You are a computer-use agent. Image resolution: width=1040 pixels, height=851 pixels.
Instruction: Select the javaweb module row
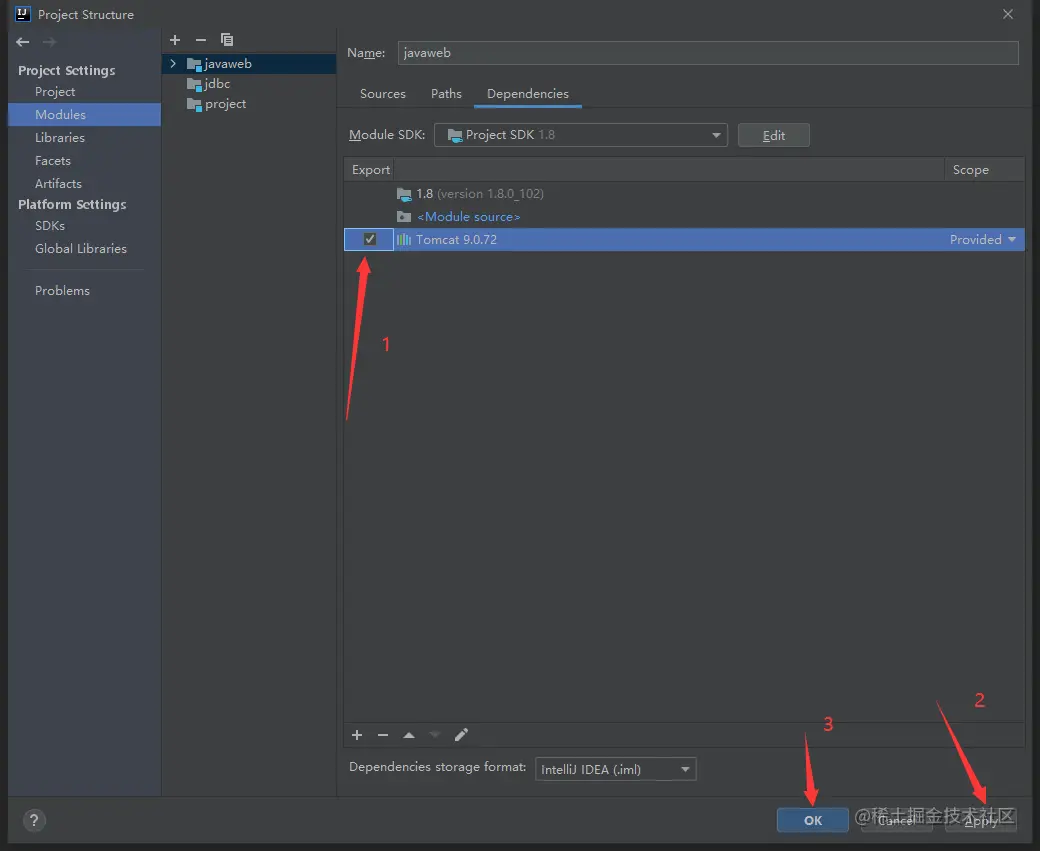249,64
